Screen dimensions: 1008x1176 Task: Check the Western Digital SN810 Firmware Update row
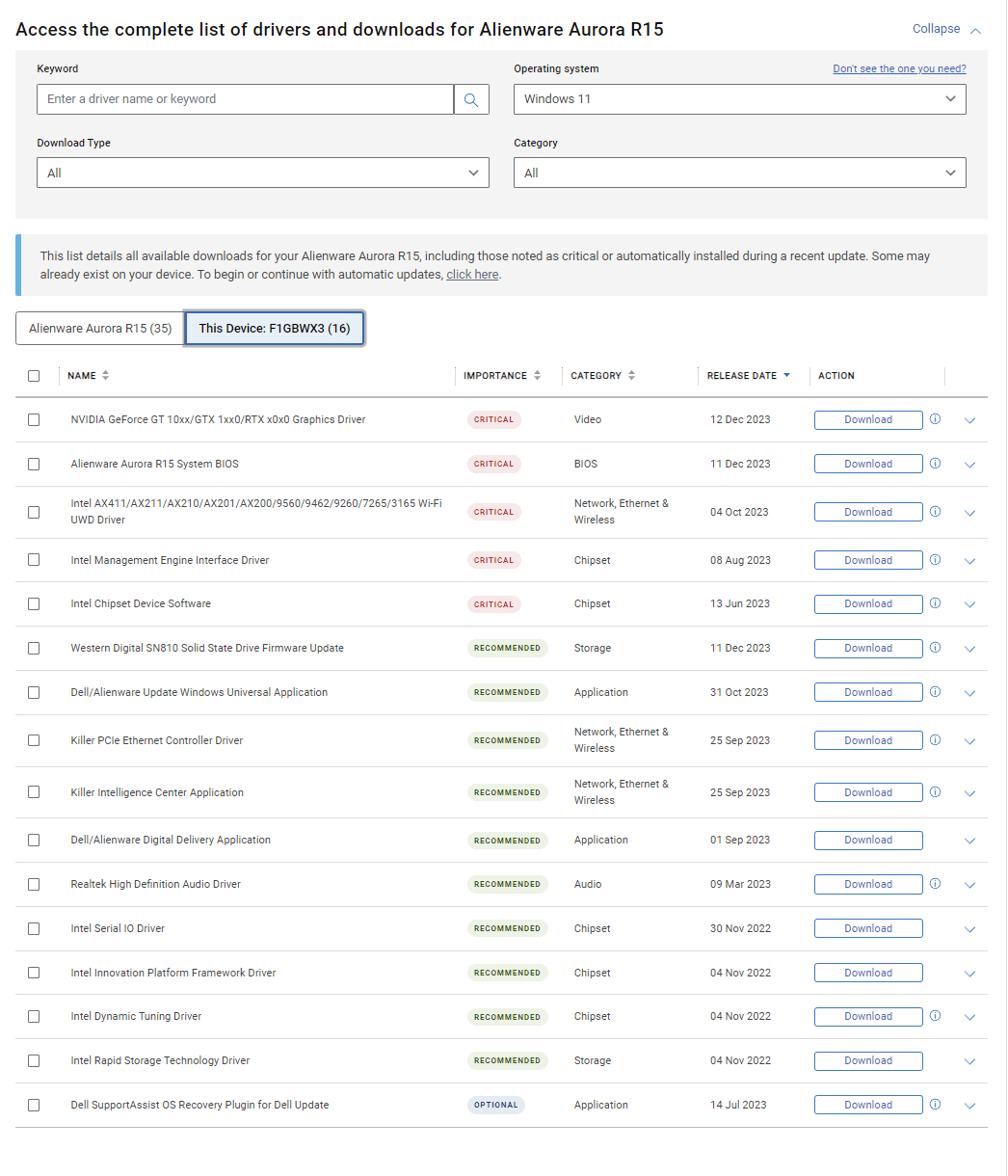[34, 648]
